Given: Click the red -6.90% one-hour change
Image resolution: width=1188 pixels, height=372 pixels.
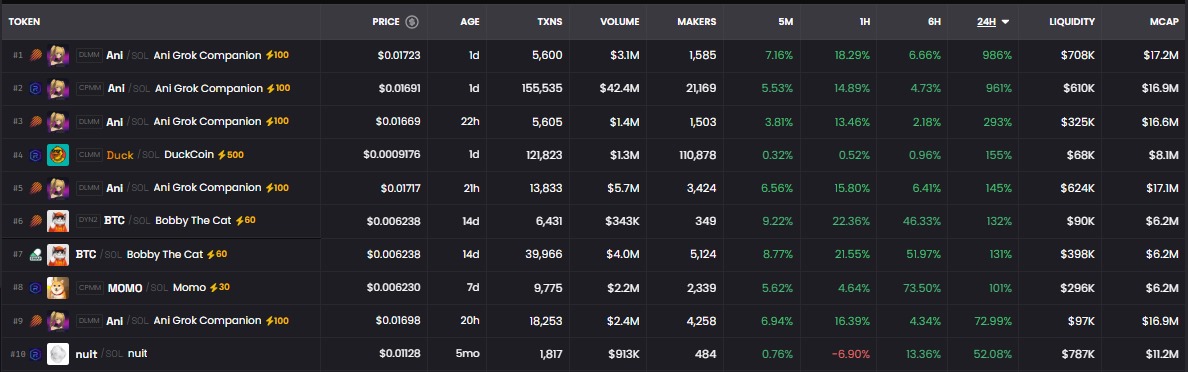Looking at the screenshot, I should 851,354.
